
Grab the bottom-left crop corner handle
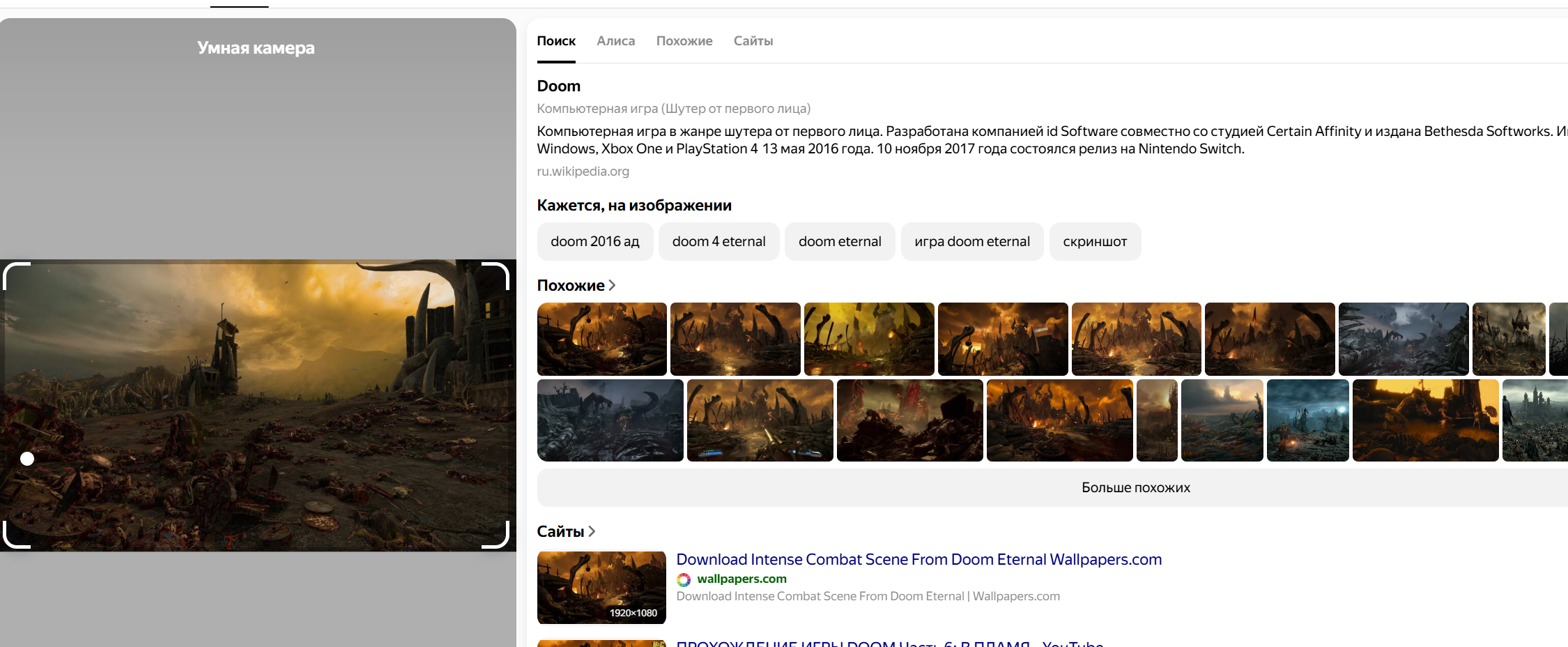tap(17, 535)
